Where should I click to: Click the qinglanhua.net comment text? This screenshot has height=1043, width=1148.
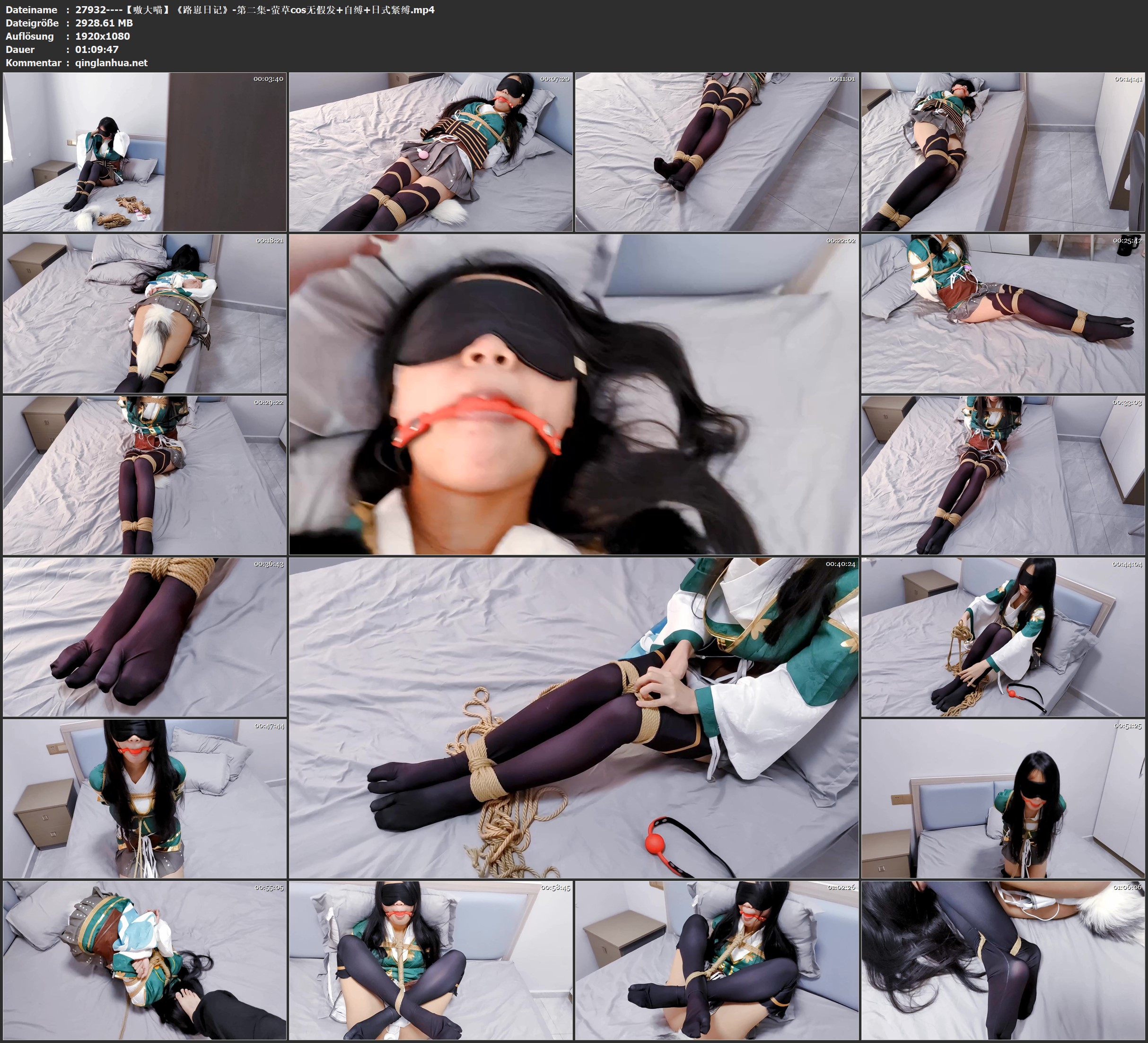[x=111, y=62]
